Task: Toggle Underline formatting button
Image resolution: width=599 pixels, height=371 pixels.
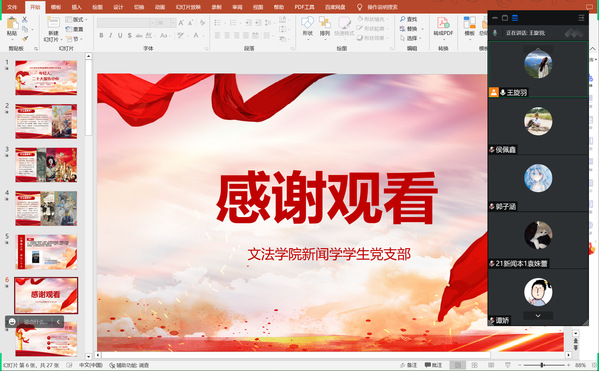Action: [x=120, y=36]
